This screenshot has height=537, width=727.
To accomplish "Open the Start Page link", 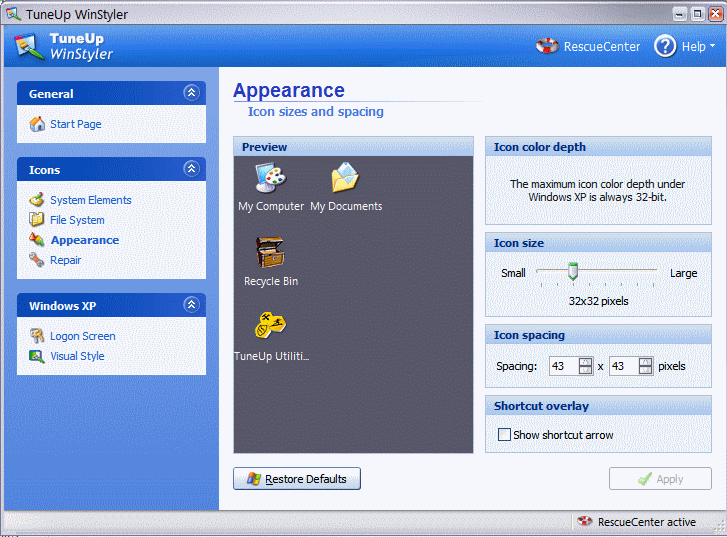I will (x=76, y=124).
